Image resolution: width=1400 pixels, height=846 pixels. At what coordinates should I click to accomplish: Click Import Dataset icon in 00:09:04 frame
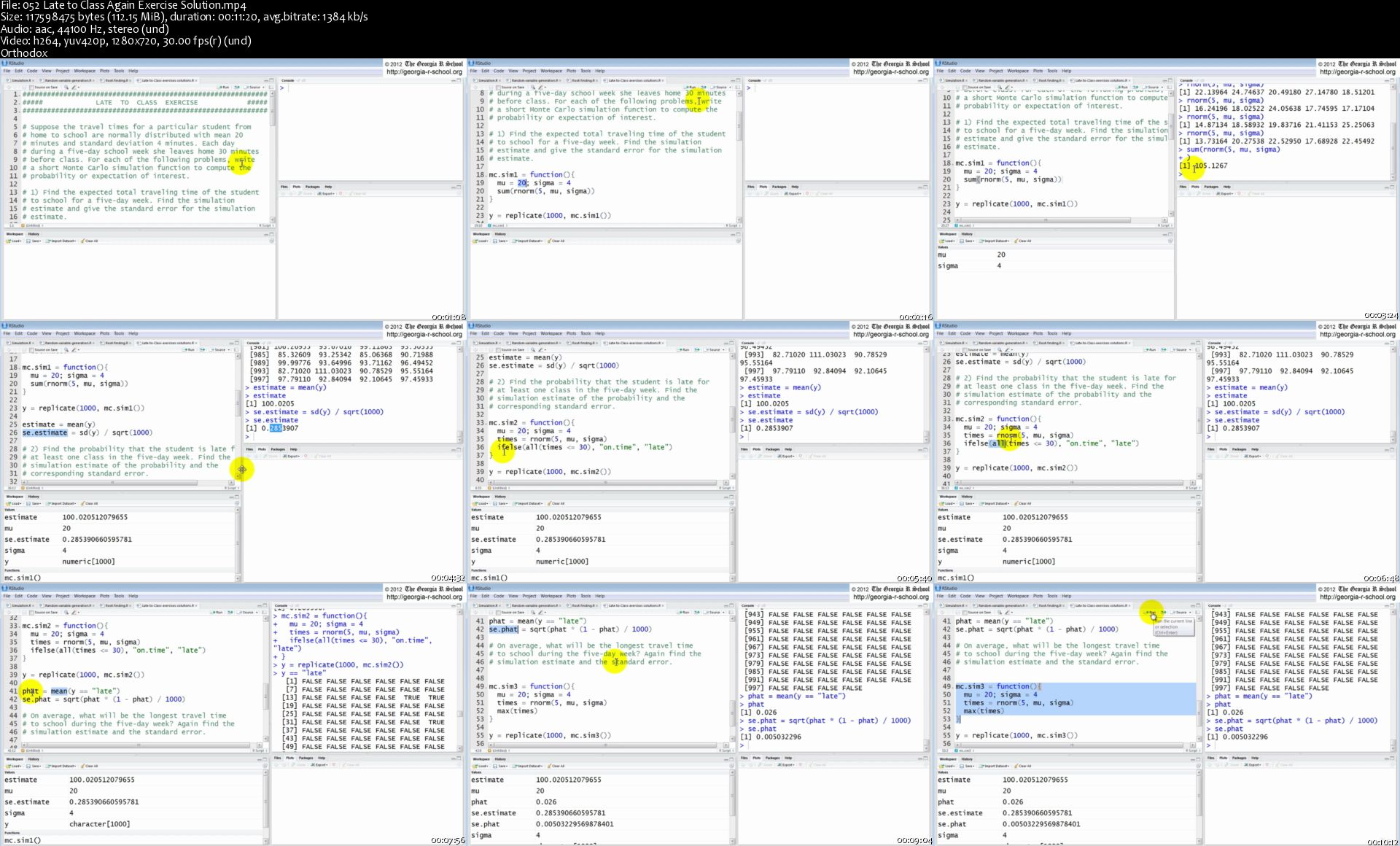pyautogui.click(x=515, y=766)
